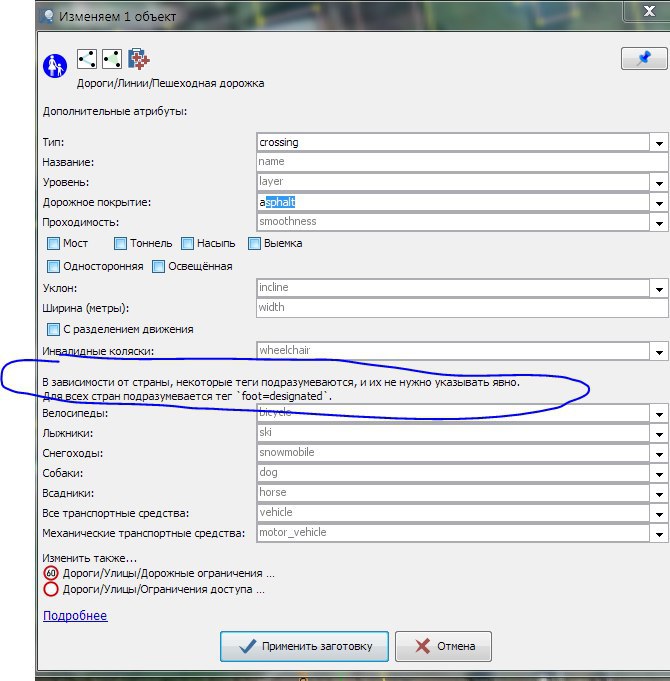Click the first way-type icon beside pedestrian symbol
The height and width of the screenshot is (681, 670).
coord(87,59)
